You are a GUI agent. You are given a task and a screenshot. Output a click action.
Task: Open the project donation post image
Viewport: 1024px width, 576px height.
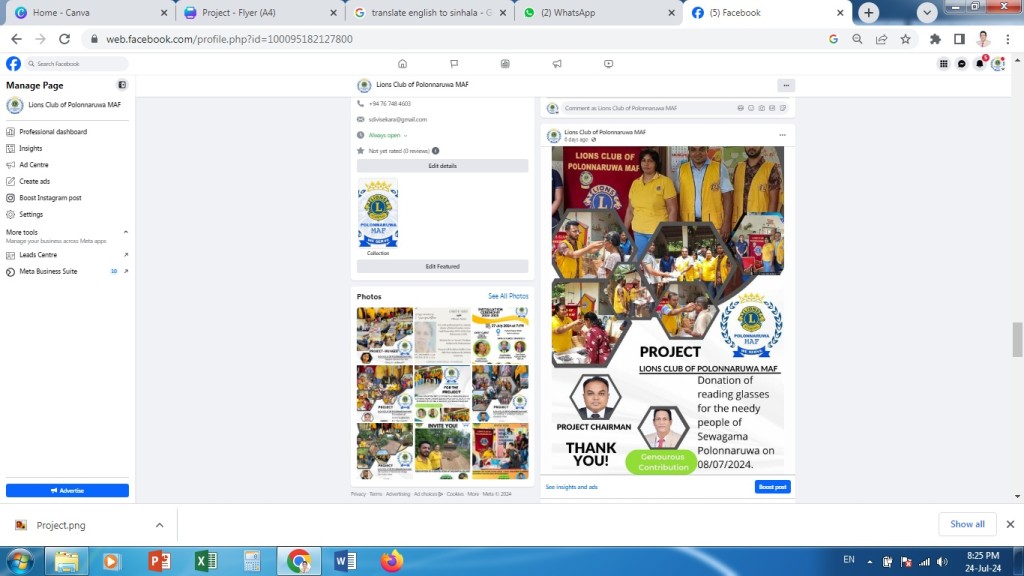(x=667, y=310)
